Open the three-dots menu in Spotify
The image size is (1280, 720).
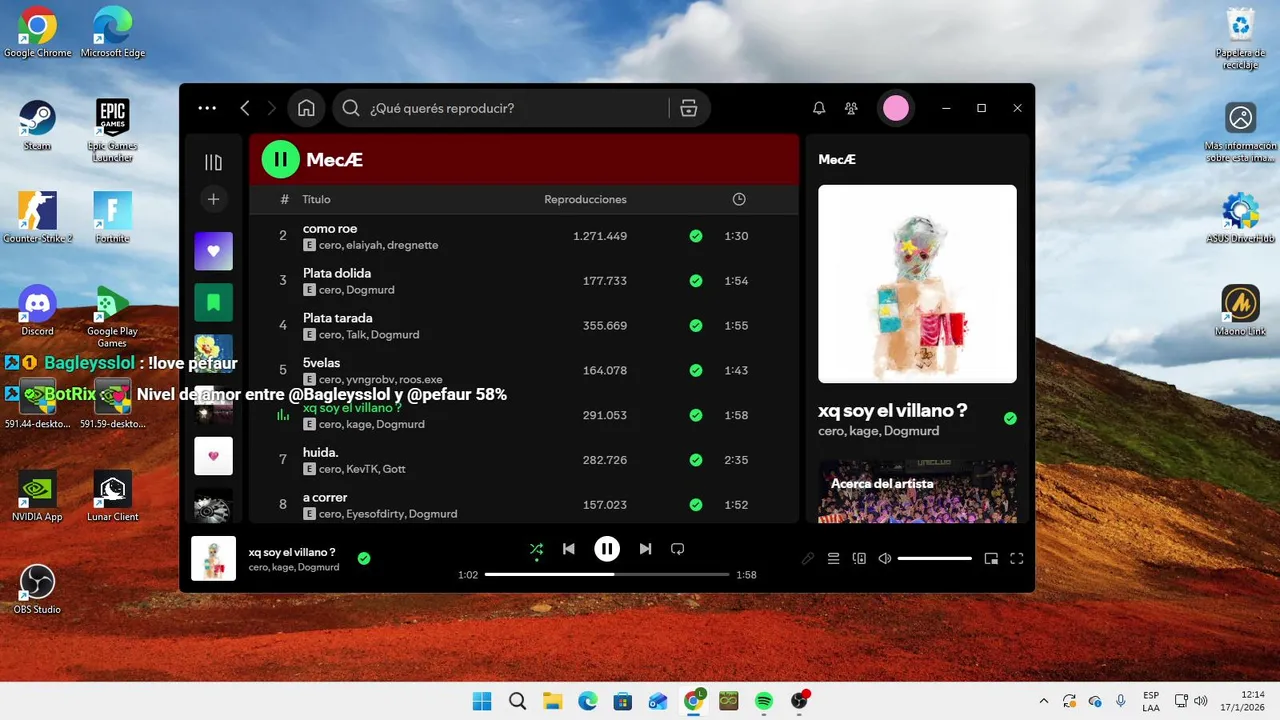pos(207,108)
